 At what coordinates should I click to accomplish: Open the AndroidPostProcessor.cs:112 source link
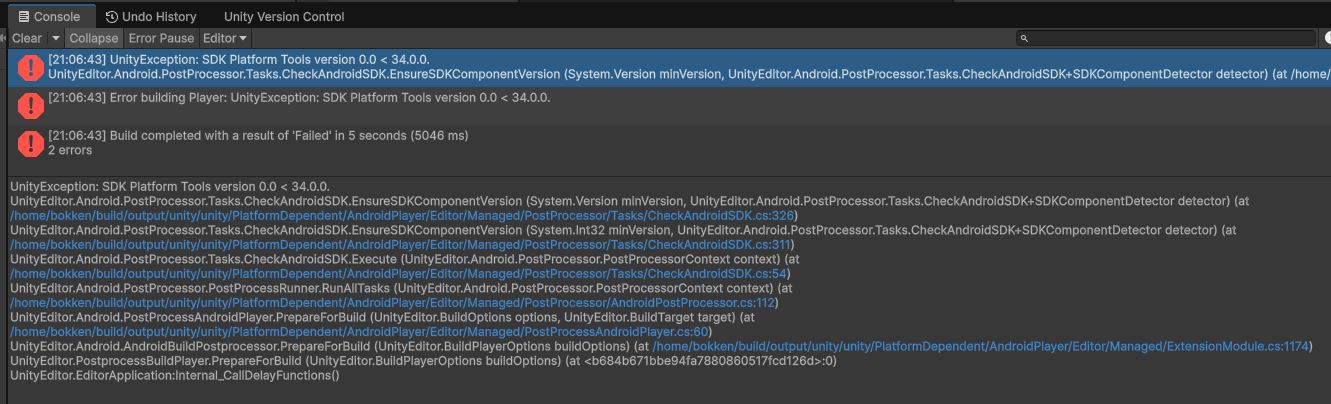point(394,302)
